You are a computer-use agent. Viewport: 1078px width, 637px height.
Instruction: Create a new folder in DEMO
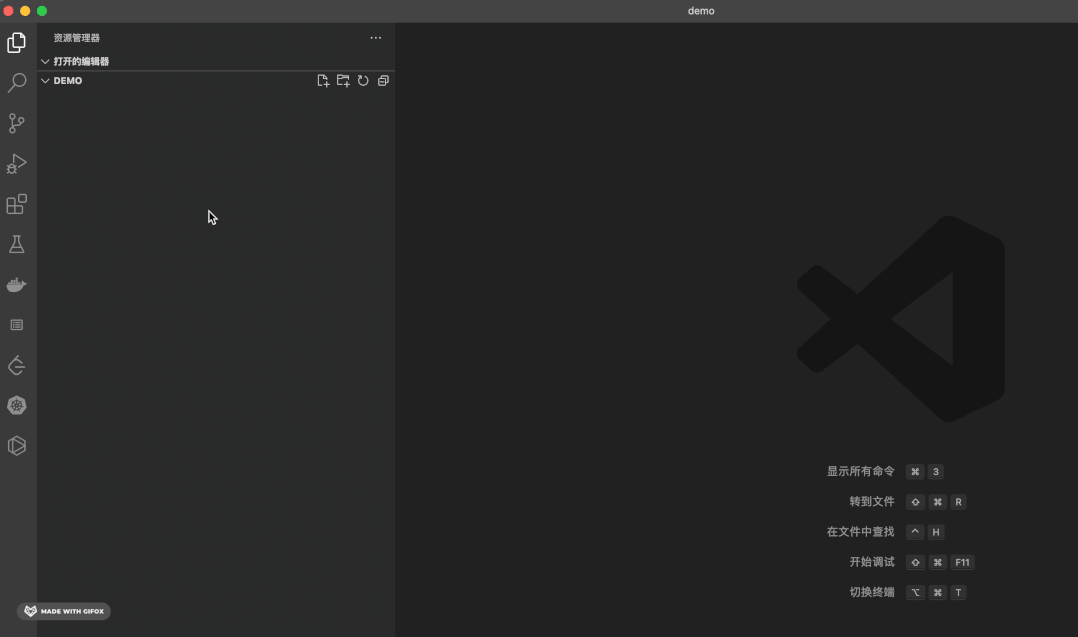point(343,80)
